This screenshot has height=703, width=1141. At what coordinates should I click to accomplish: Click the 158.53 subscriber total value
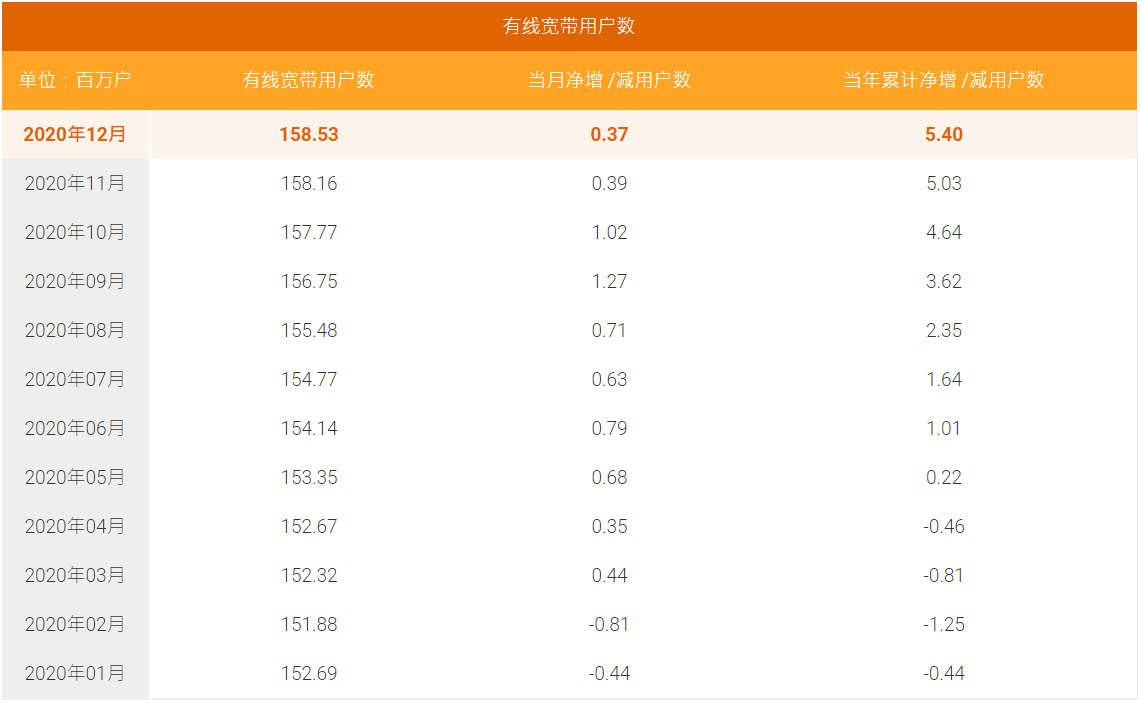point(309,134)
